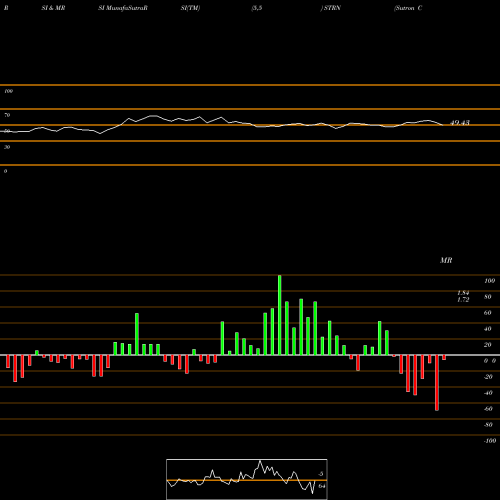Click the "SI MunafaSutraR" header label

123,8
